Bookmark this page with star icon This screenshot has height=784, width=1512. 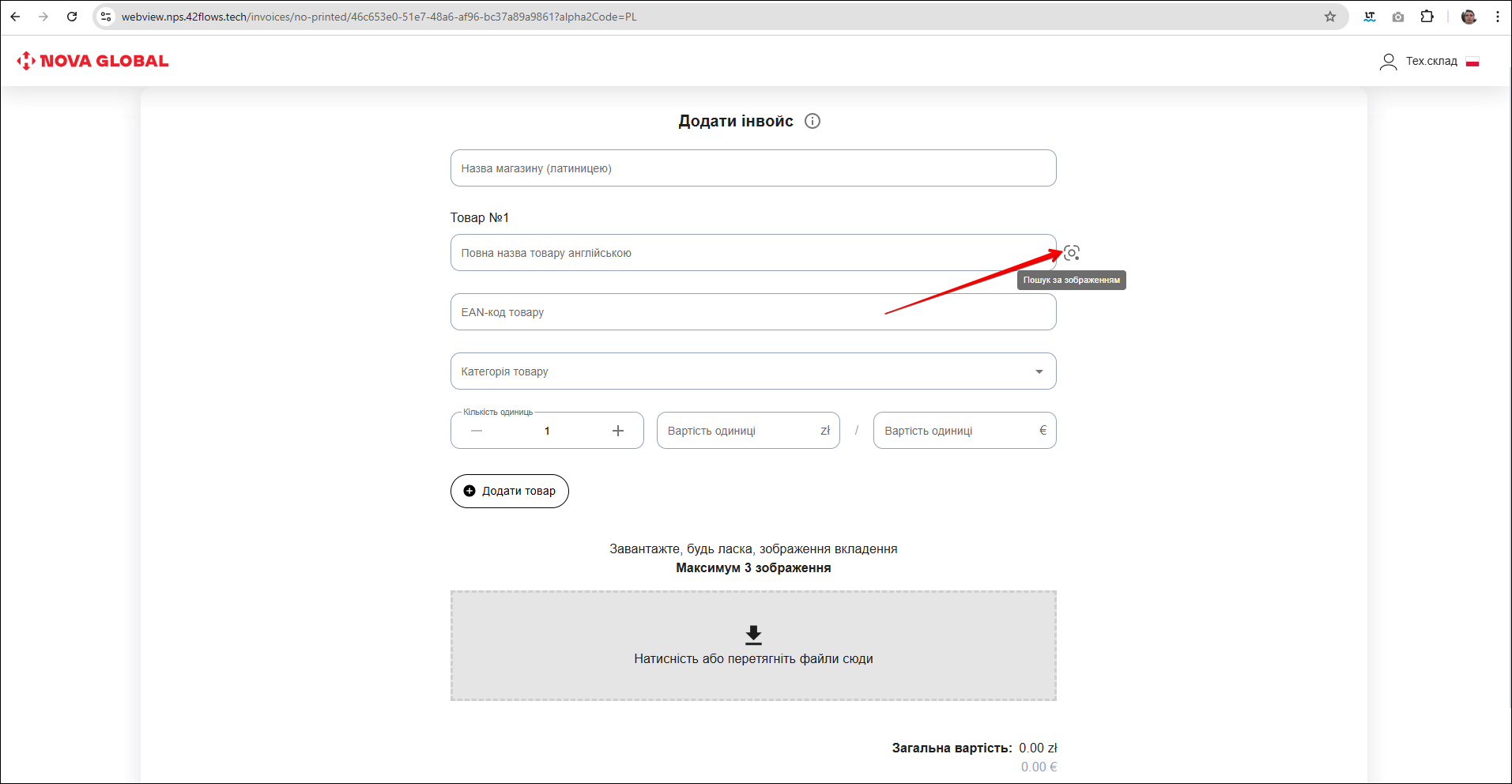(x=1330, y=17)
